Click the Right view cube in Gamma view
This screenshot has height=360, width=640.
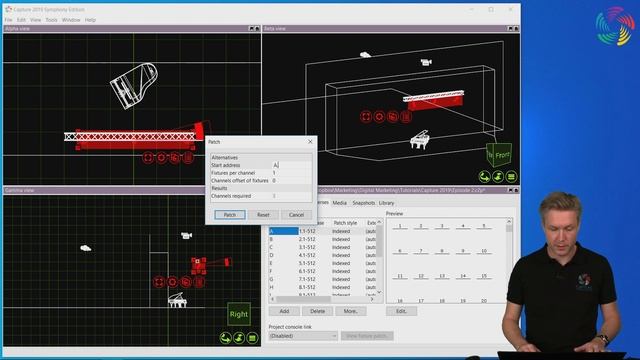[239, 314]
